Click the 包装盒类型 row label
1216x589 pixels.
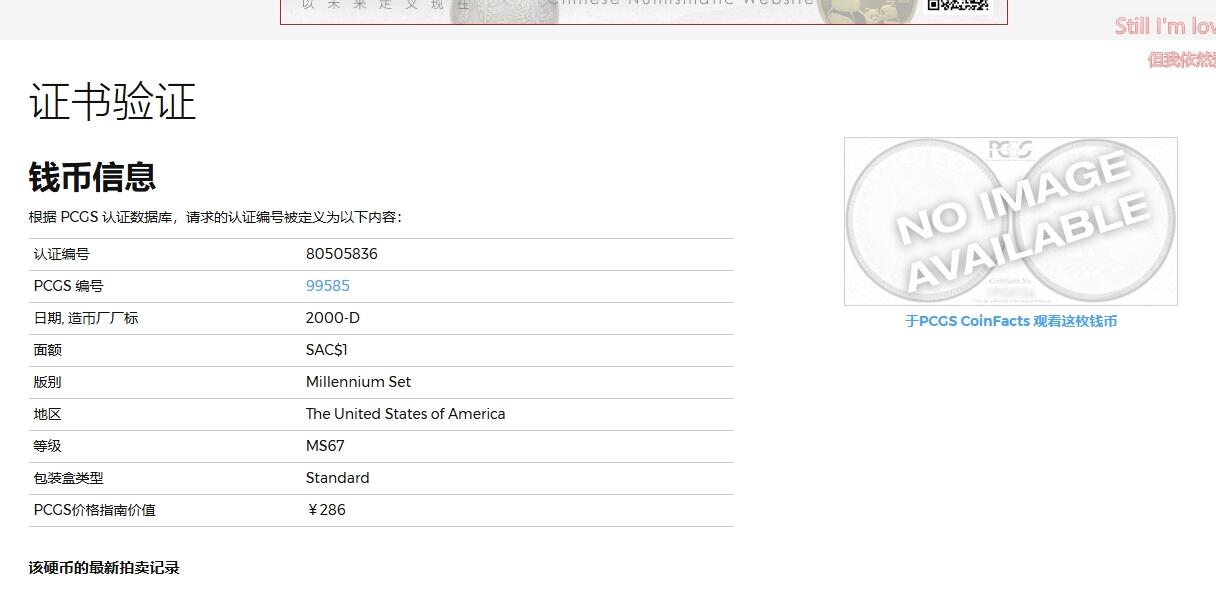pos(69,478)
